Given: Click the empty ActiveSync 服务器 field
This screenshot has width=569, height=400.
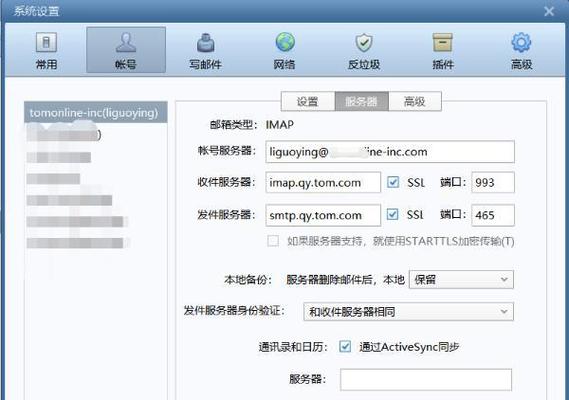Looking at the screenshot, I should tap(426, 380).
